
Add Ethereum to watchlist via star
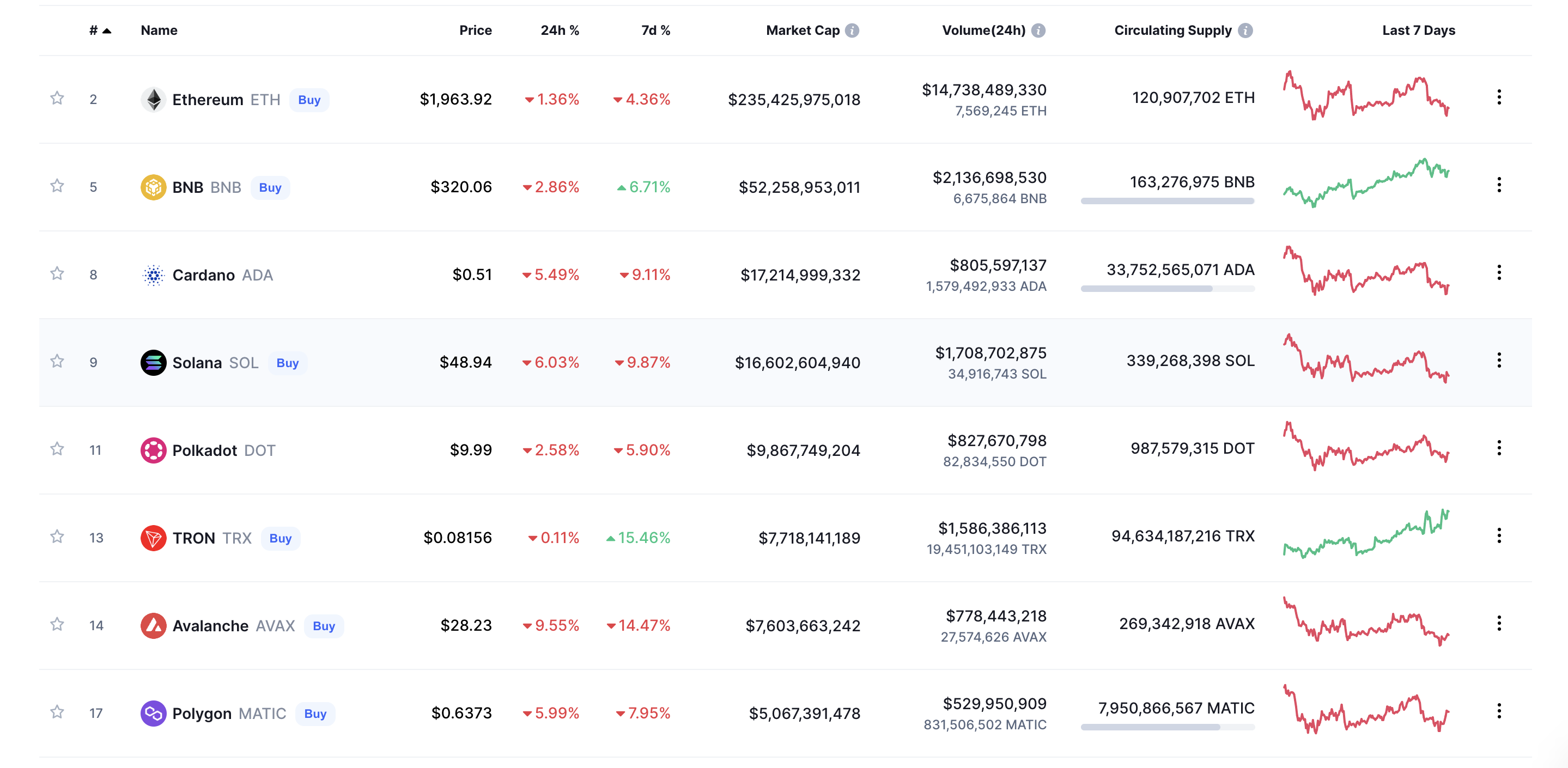pos(57,99)
